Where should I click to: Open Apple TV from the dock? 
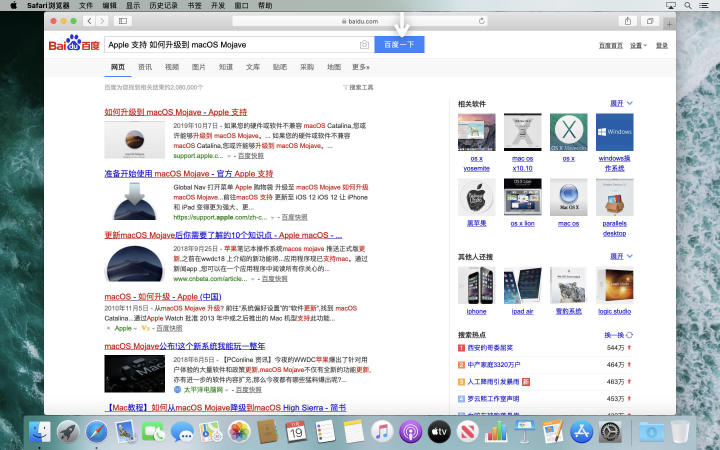tap(439, 432)
